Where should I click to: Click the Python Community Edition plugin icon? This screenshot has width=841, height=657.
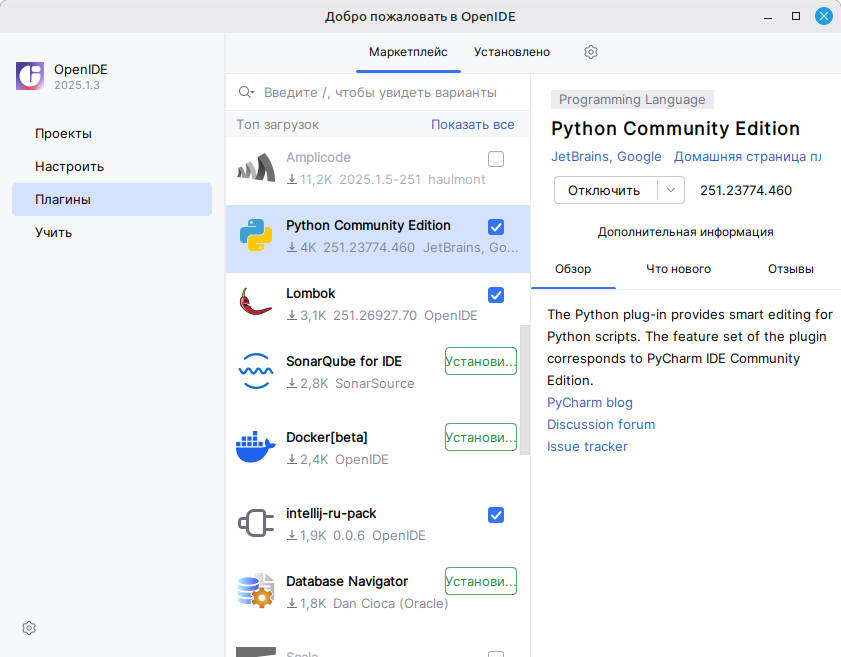(256, 235)
